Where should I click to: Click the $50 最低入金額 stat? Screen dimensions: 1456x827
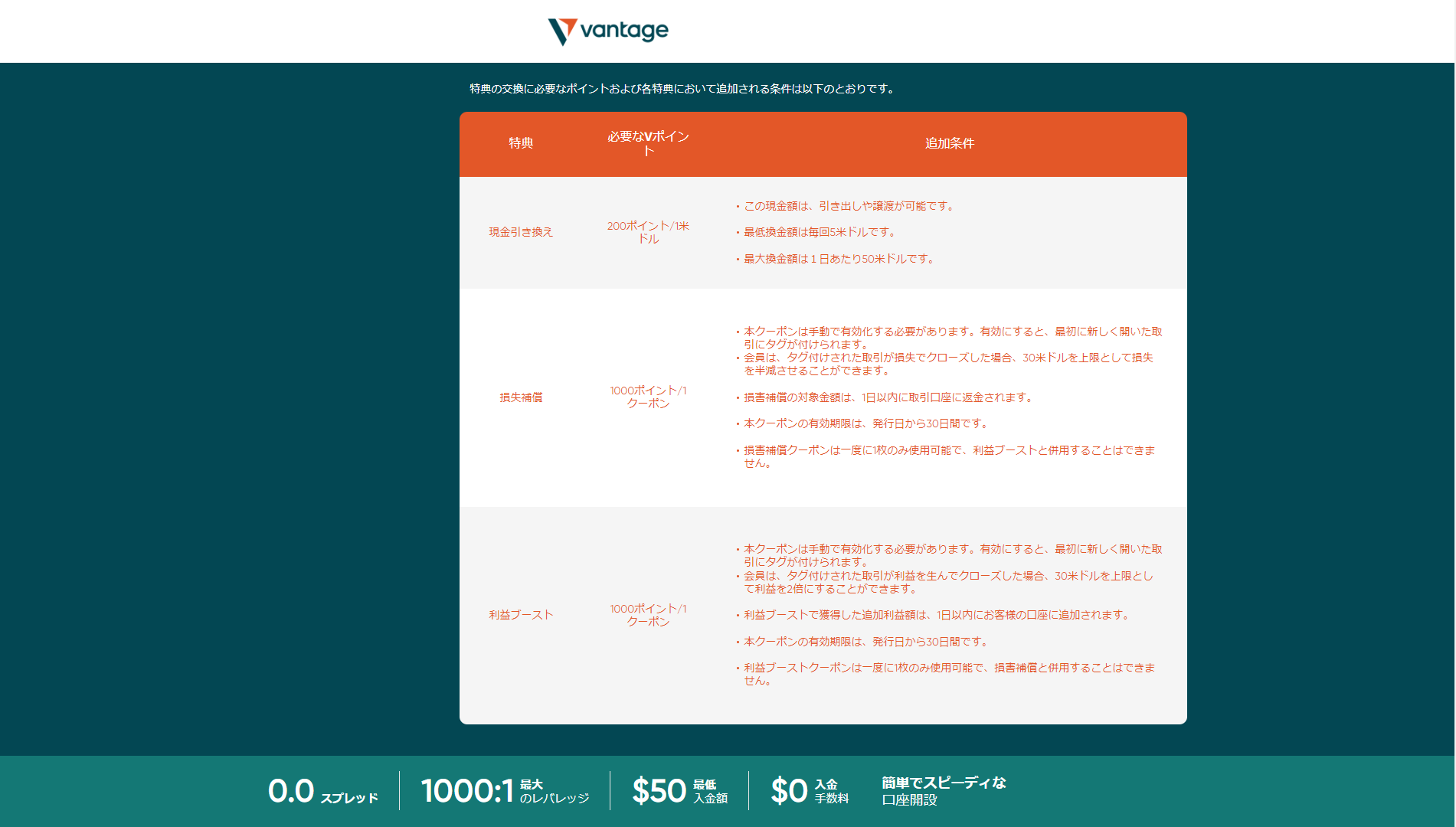click(679, 791)
